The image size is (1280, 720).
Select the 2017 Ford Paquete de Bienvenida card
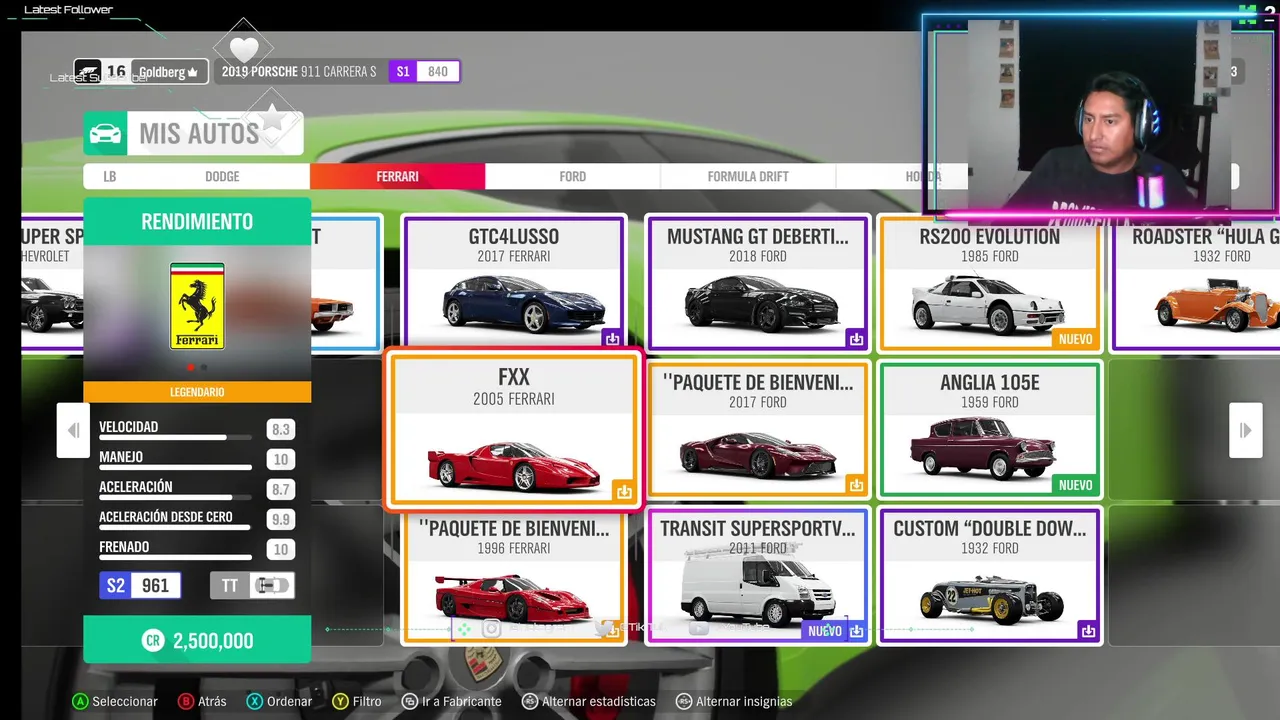pos(757,429)
